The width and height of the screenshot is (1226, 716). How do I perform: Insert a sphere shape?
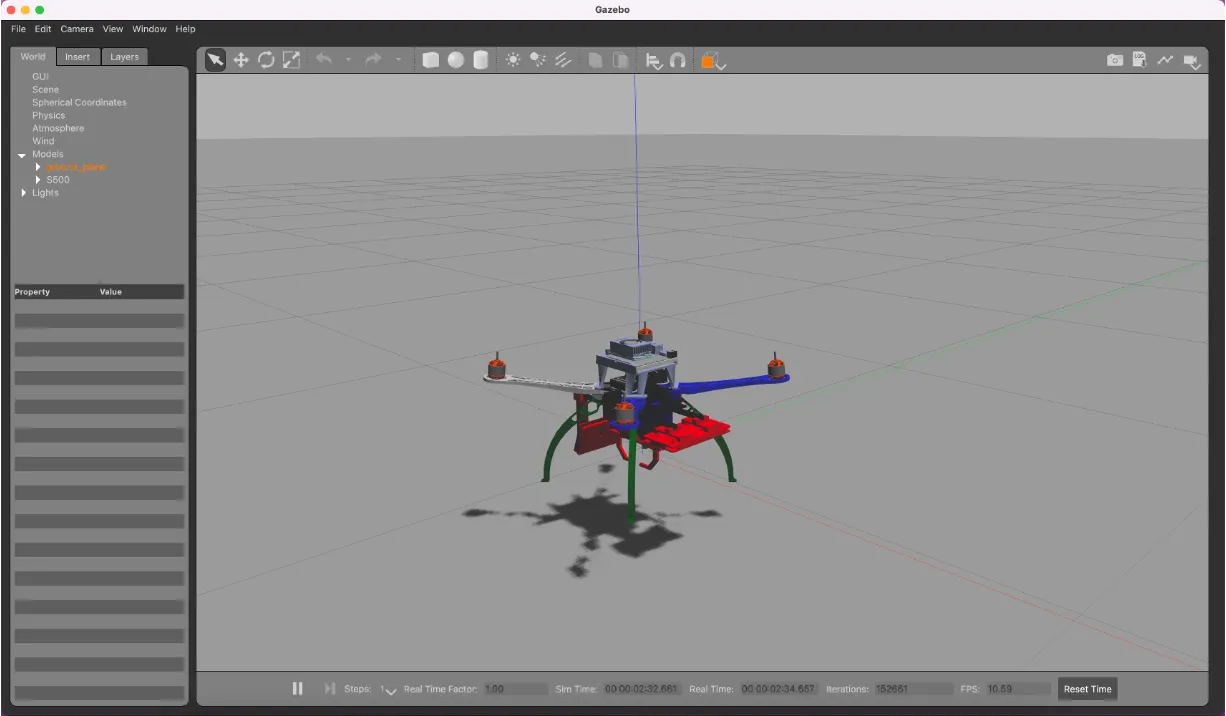(x=456, y=60)
